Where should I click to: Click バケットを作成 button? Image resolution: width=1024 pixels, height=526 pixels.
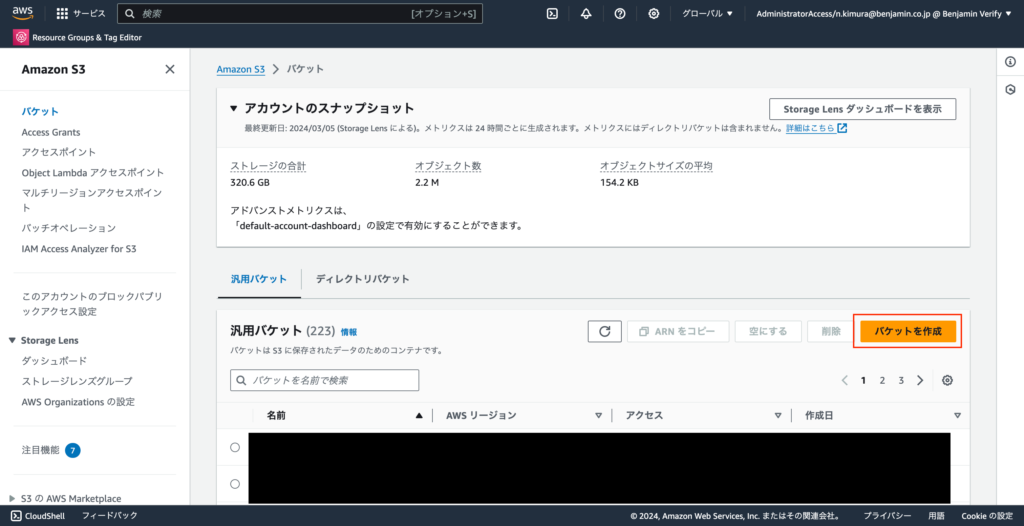pos(908,331)
